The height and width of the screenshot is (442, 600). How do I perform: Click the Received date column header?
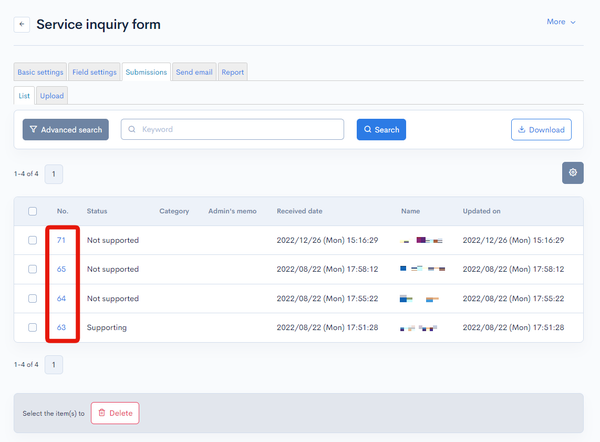(x=299, y=211)
